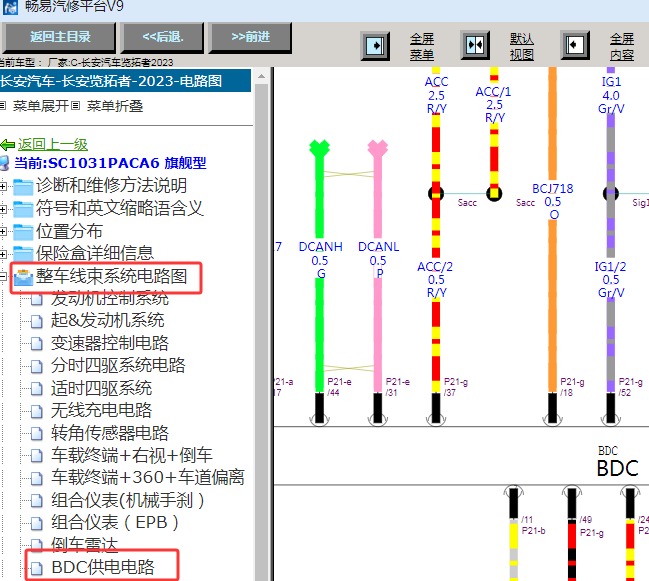Screen dimensions: 649x581
Task: Open the 分时四驱系统电路 diagram
Action: (118, 365)
